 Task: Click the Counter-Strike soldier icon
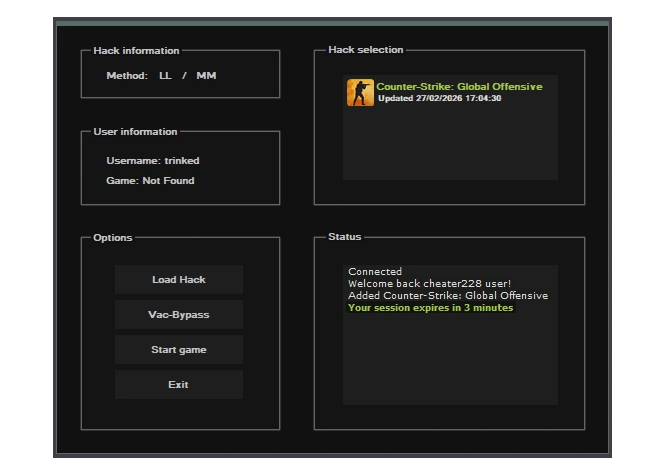tap(360, 92)
